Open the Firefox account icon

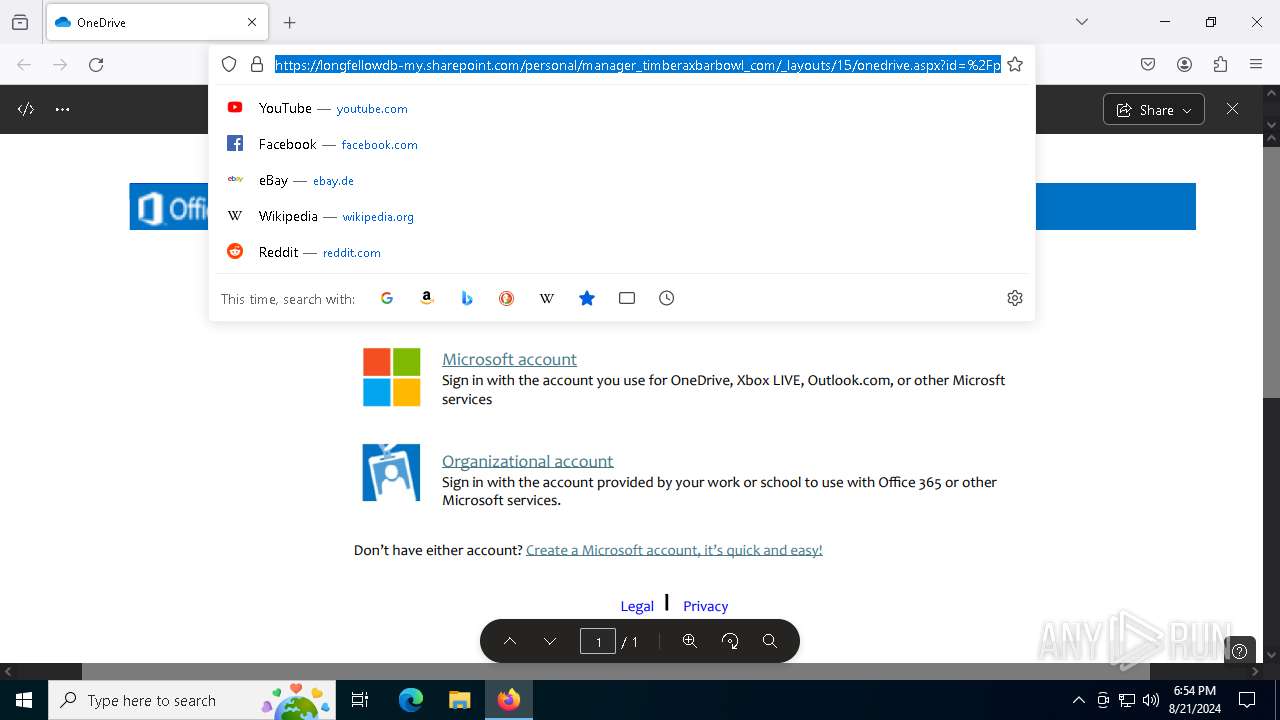(x=1184, y=64)
